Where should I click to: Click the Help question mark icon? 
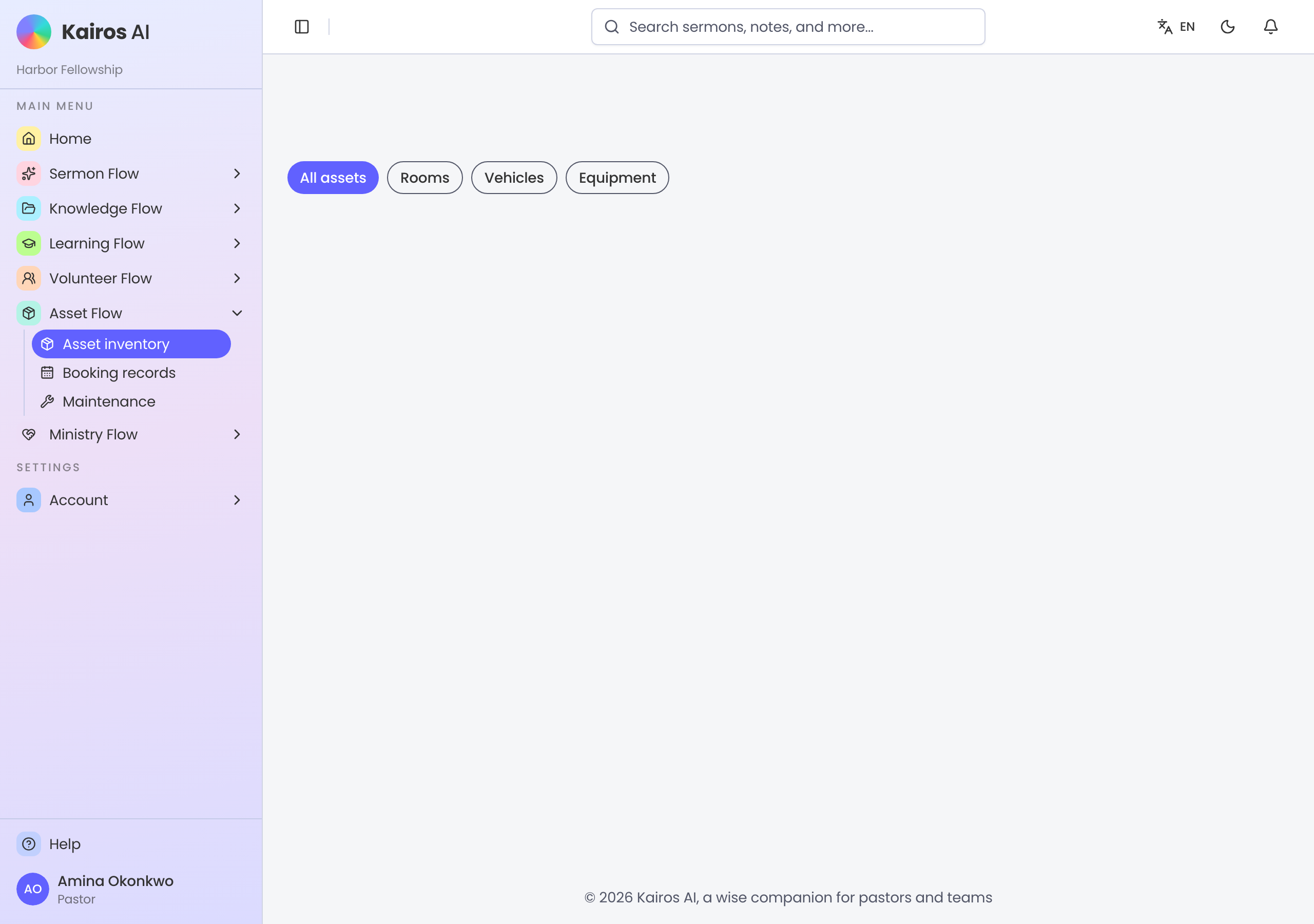tap(29, 844)
